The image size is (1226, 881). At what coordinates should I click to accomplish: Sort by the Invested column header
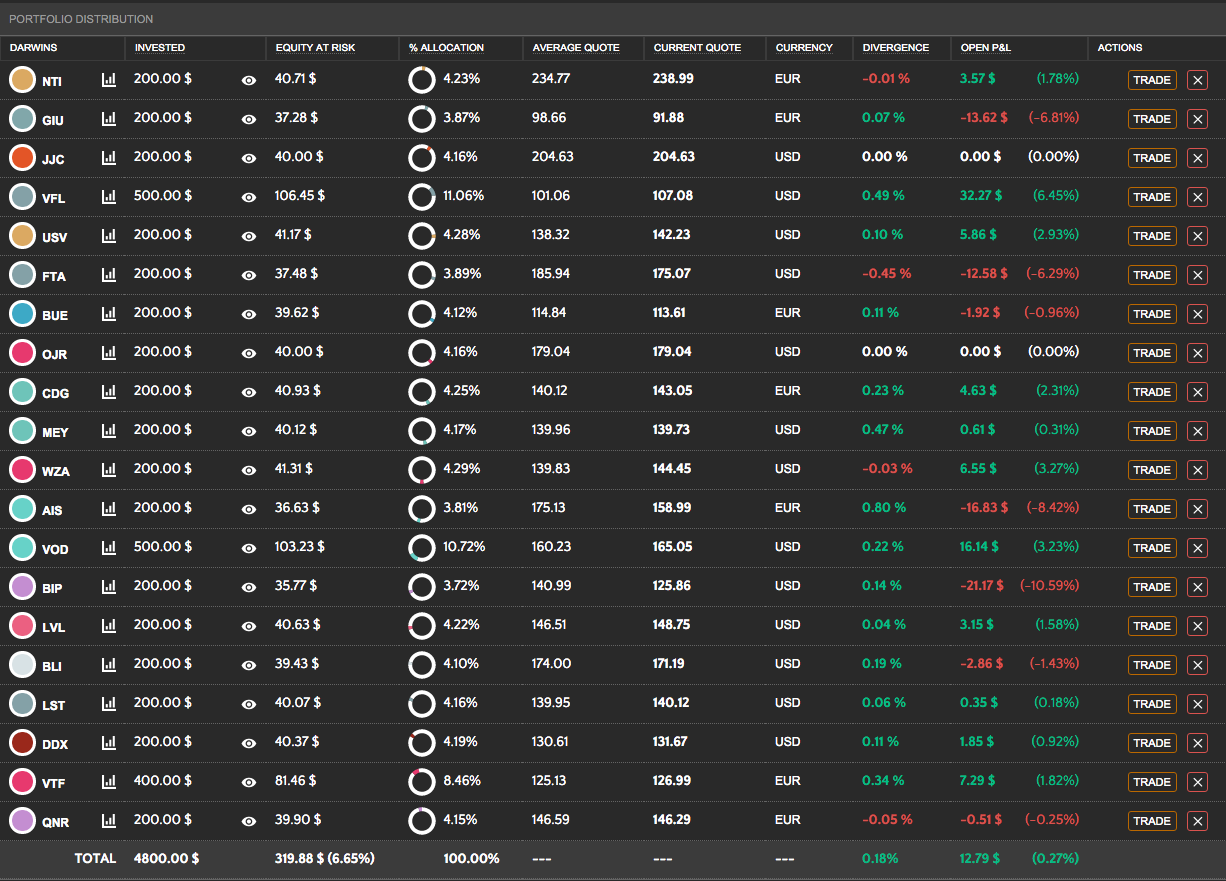[160, 48]
